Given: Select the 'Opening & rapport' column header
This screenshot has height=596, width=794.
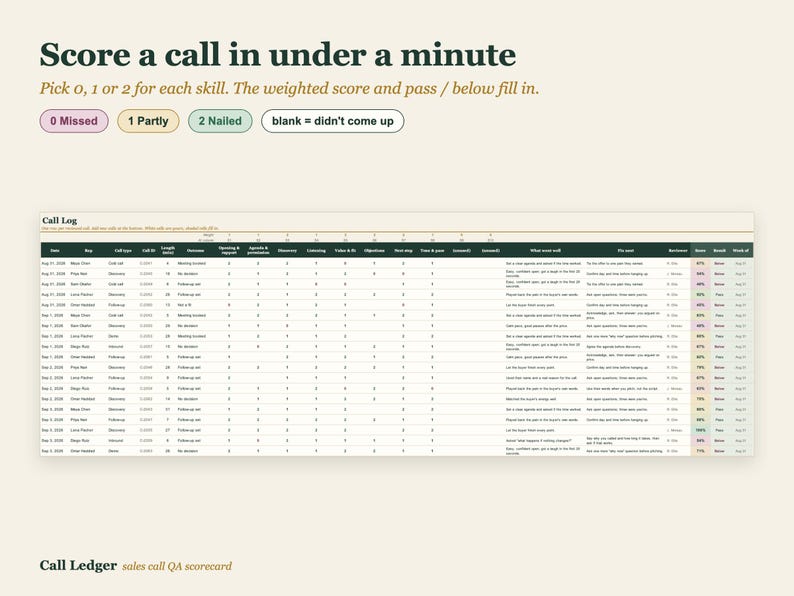Looking at the screenshot, I should pyautogui.click(x=229, y=250).
